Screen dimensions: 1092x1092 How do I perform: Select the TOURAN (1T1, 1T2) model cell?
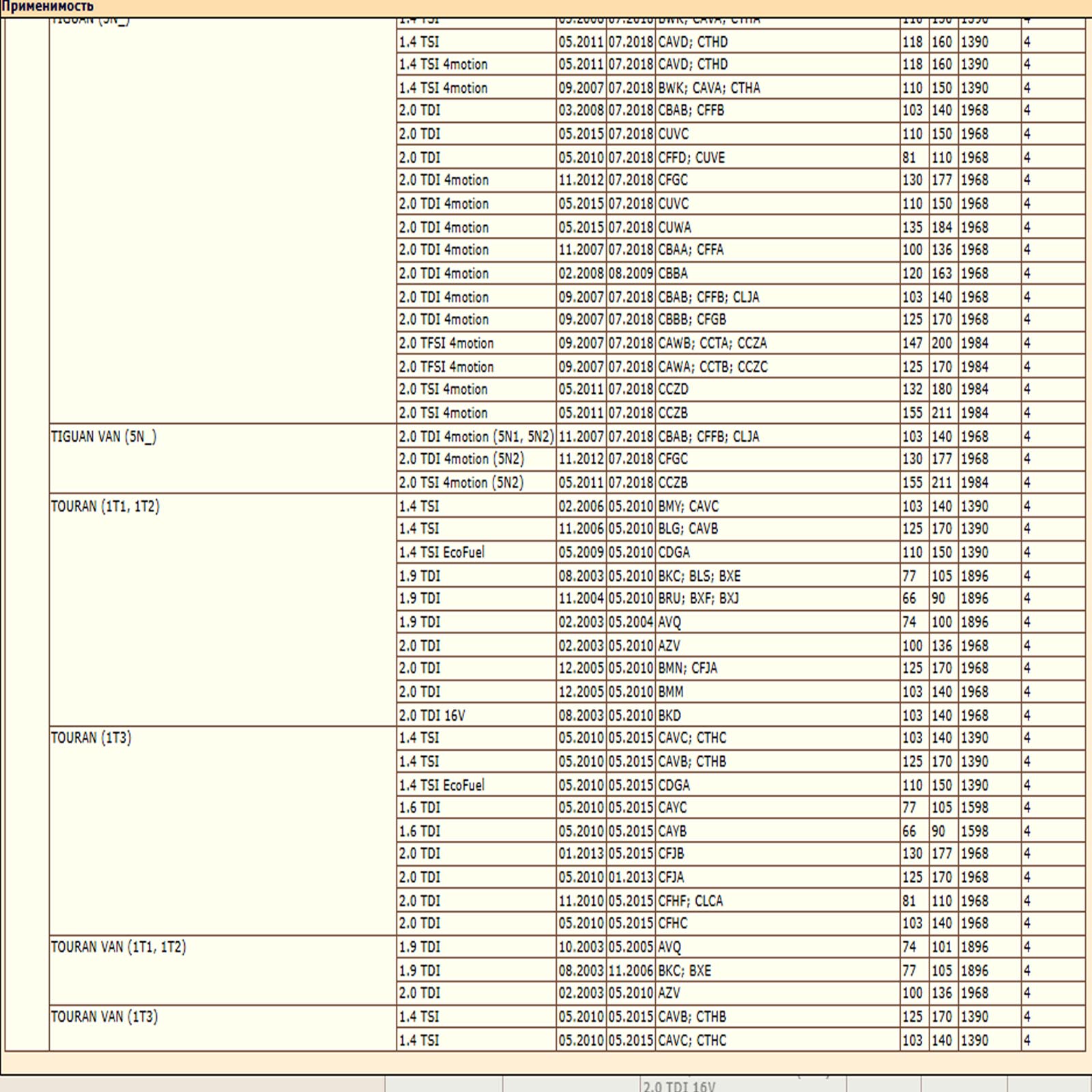pos(105,506)
